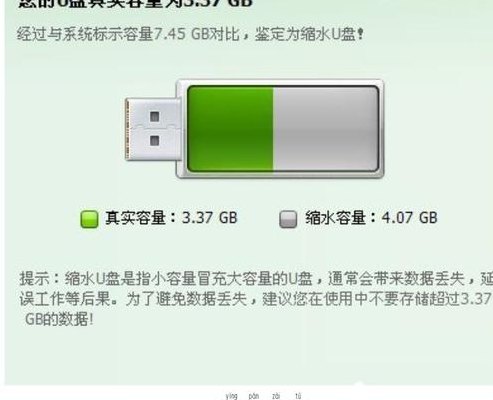Click the lower square hole on the USB plug

pyautogui.click(x=155, y=141)
